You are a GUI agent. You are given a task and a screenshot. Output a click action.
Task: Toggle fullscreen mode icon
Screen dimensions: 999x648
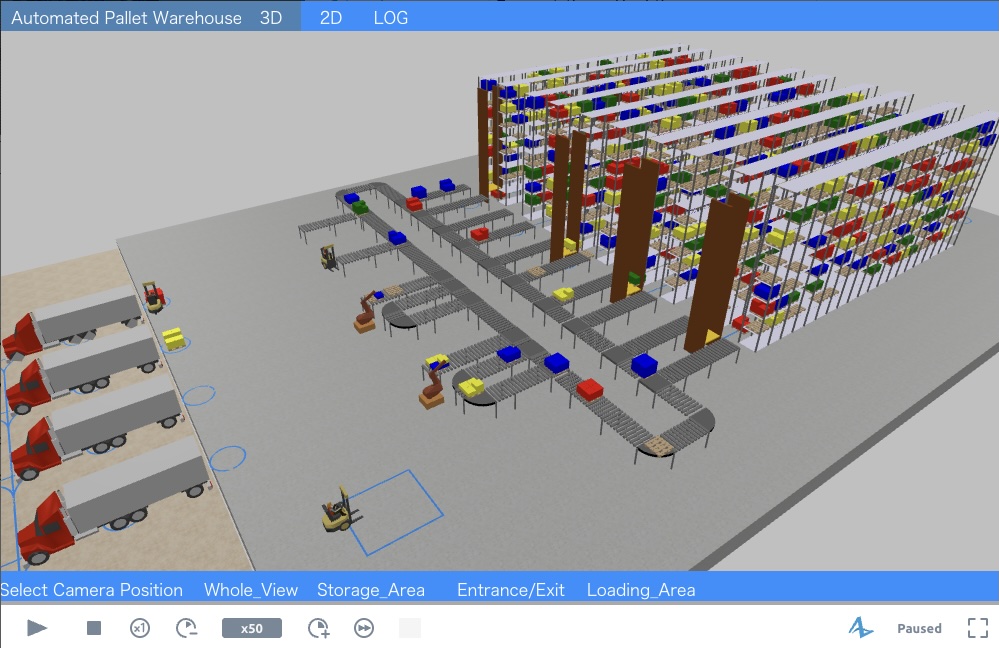click(977, 628)
